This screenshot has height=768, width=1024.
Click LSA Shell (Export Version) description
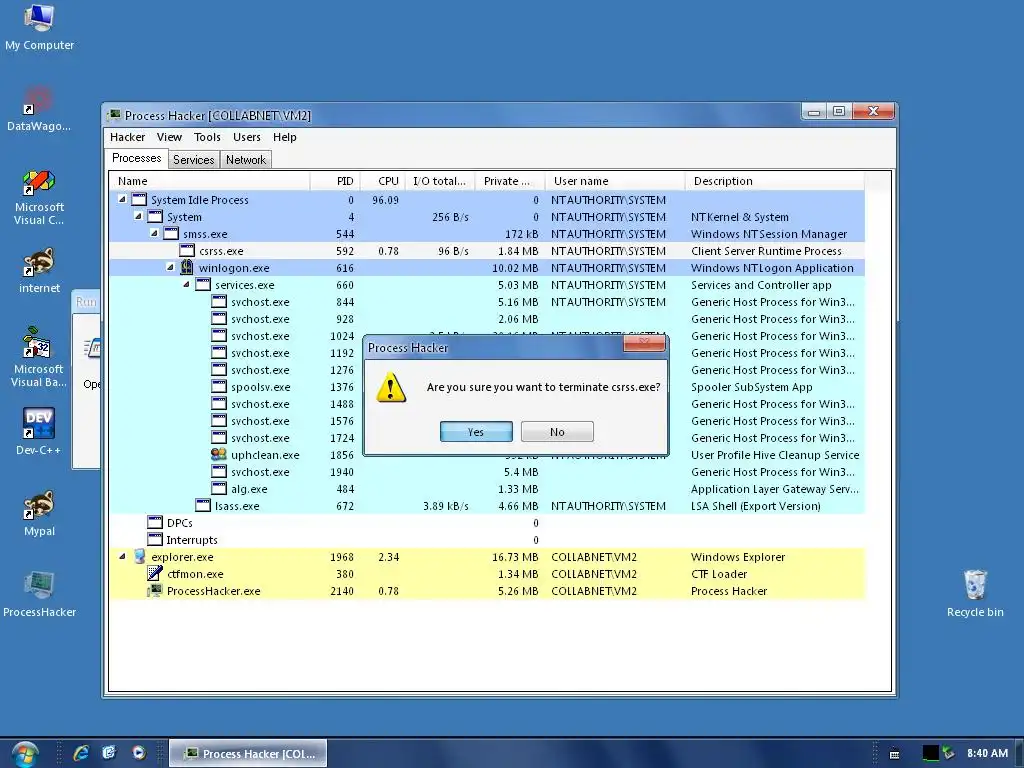click(756, 506)
